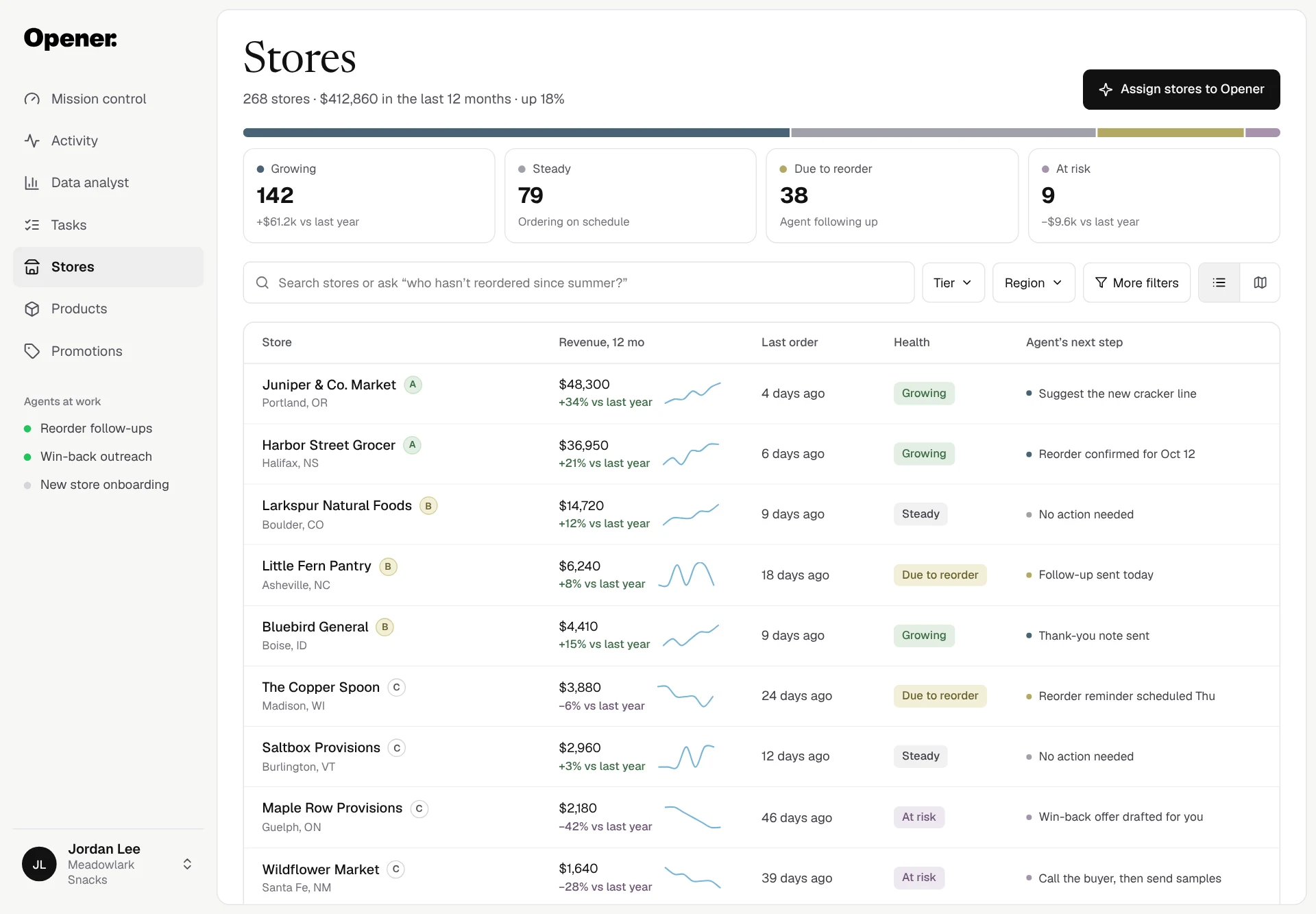Click the B tier badge for Larkspur Natural Foods
Image resolution: width=1316 pixels, height=914 pixels.
pos(428,506)
